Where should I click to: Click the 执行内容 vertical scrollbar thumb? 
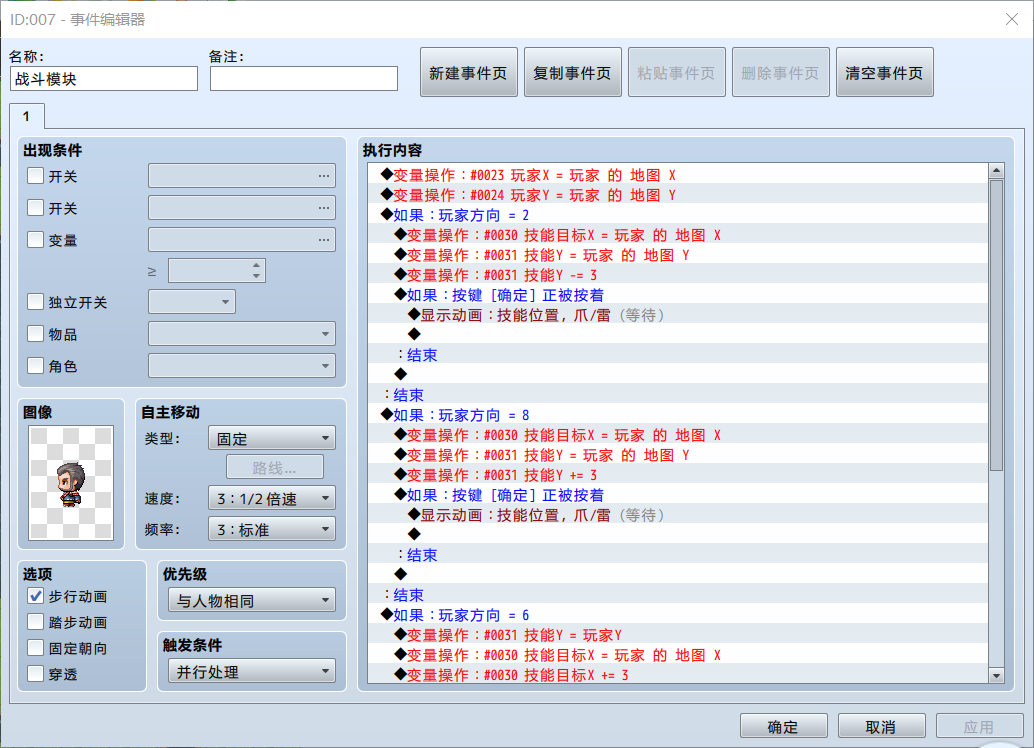point(996,325)
